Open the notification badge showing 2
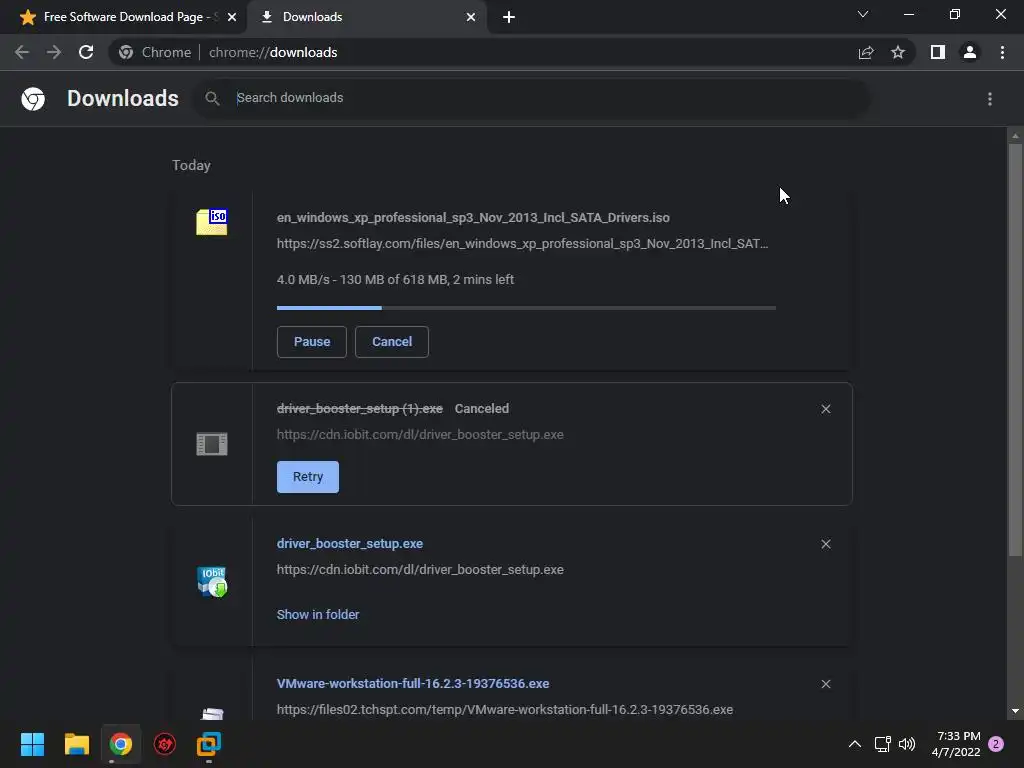 [x=996, y=744]
